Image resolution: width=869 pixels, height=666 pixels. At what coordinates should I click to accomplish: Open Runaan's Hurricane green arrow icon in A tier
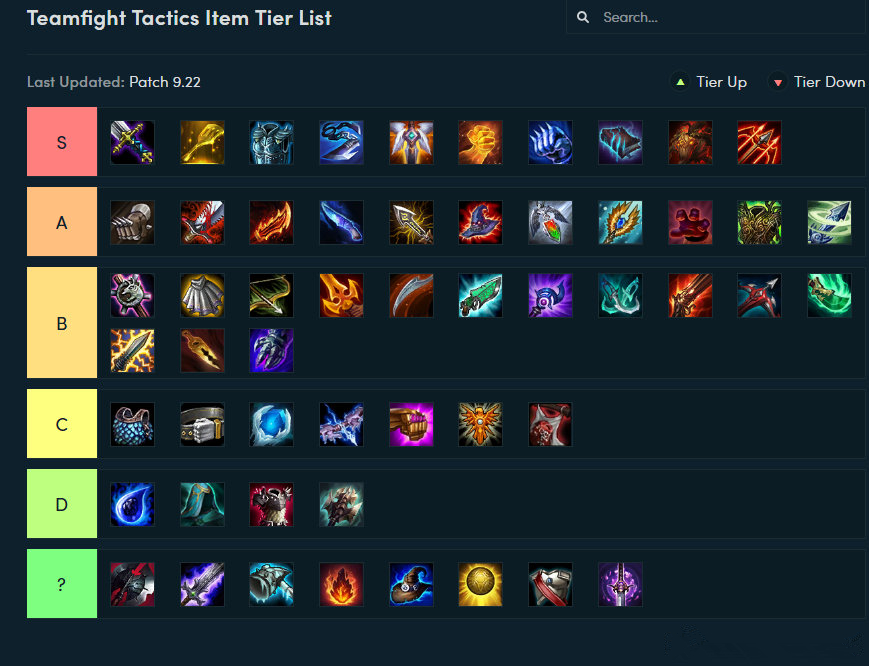pos(828,222)
